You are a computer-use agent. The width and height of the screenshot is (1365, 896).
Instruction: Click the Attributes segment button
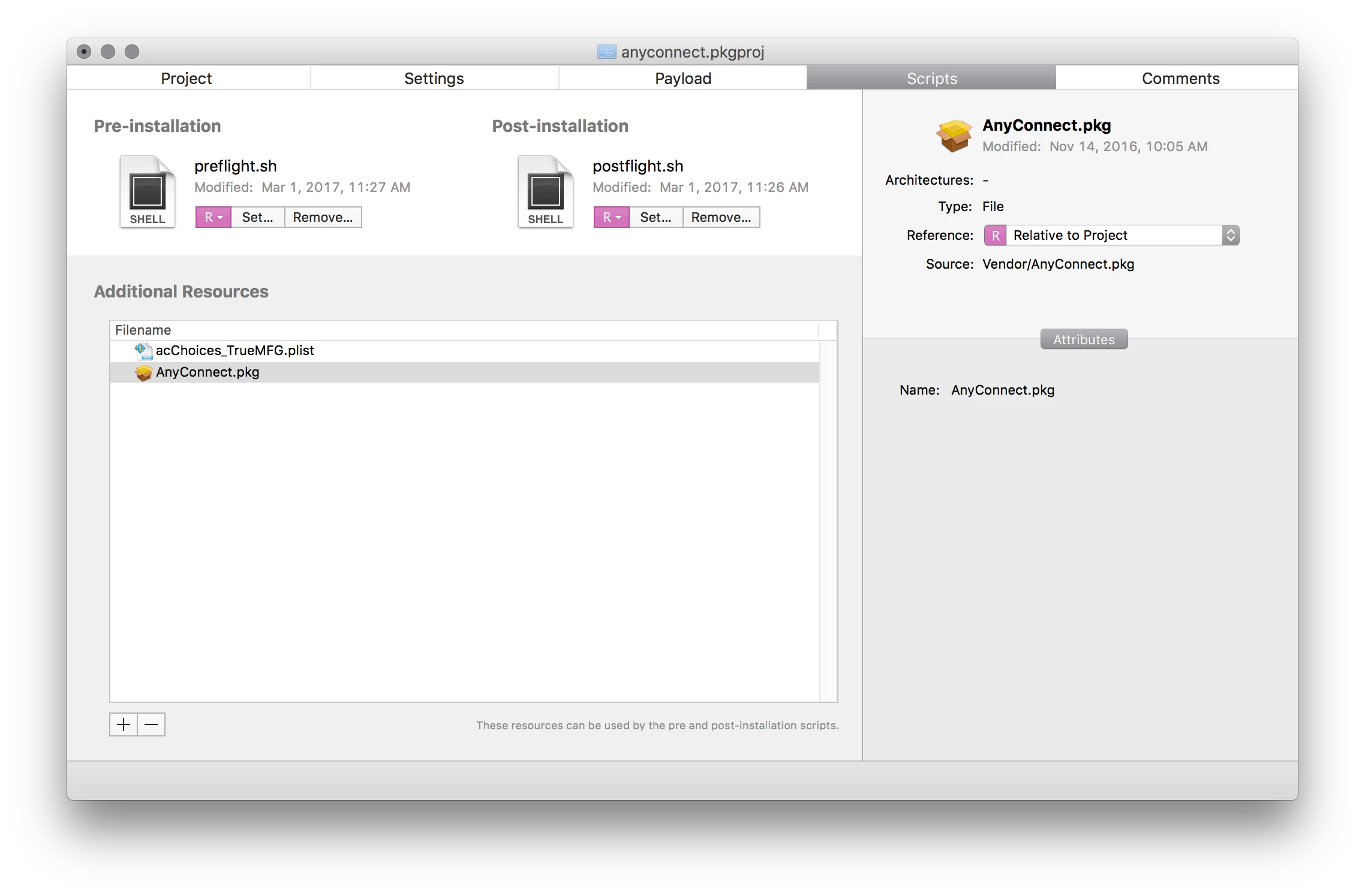point(1084,339)
